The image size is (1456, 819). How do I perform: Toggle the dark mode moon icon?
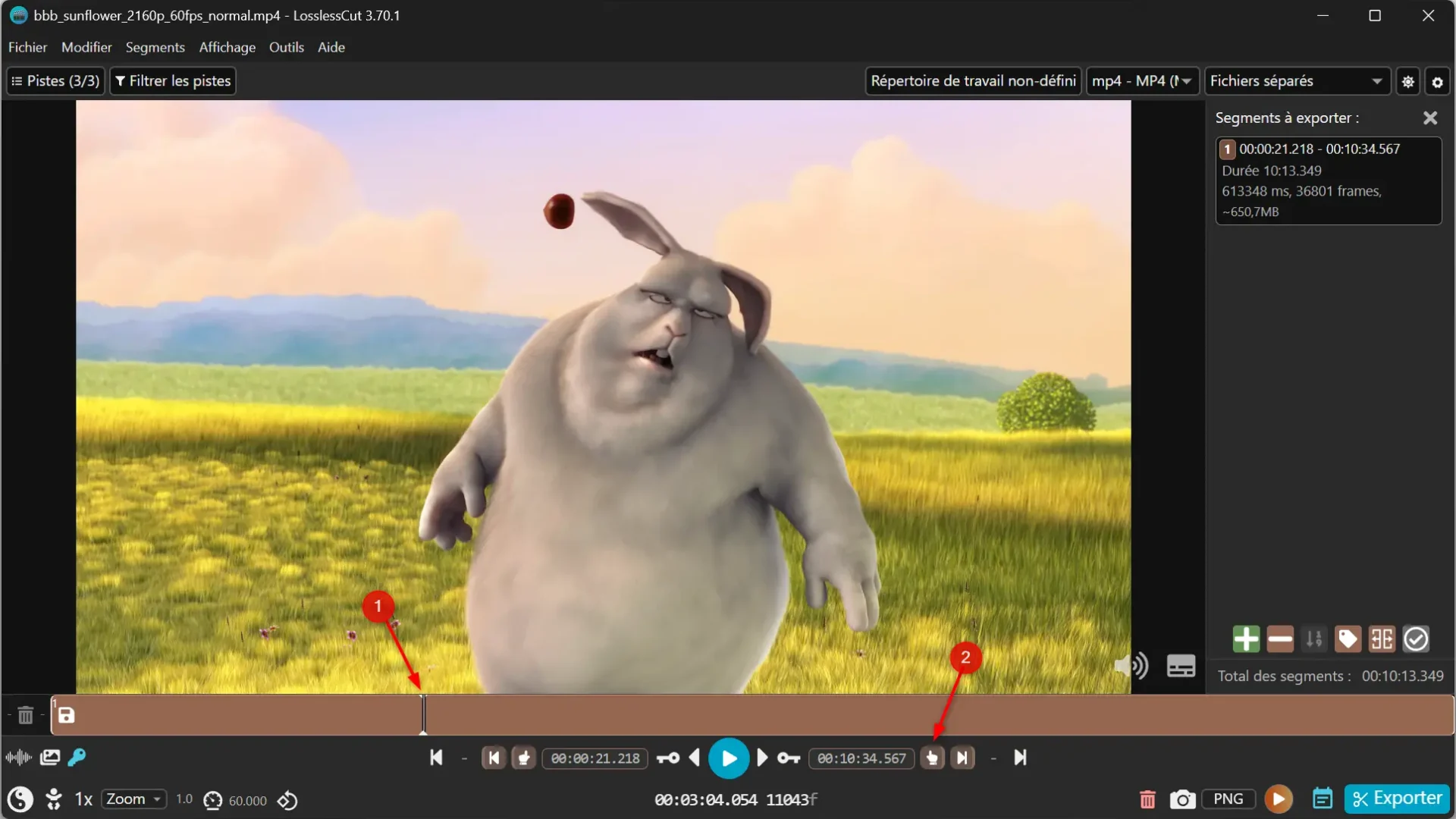pyautogui.click(x=20, y=800)
